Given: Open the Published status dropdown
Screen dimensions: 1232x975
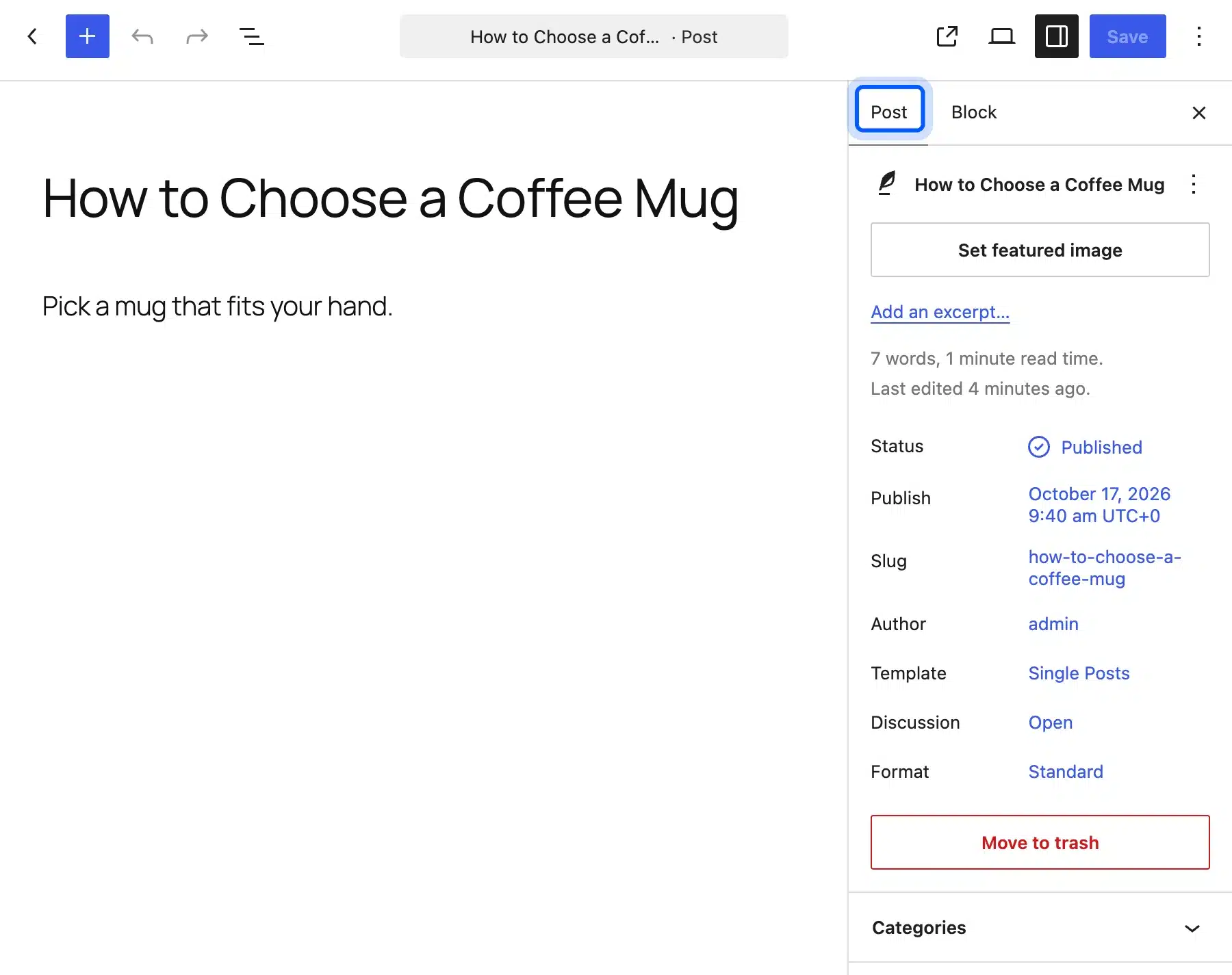Looking at the screenshot, I should click(x=1086, y=447).
